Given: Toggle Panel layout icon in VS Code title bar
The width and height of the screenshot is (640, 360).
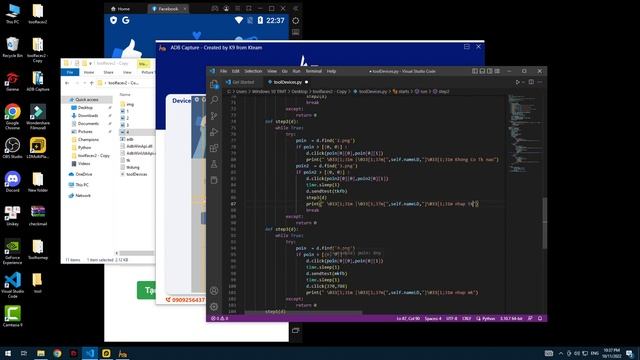Looking at the screenshot, I should (482, 71).
